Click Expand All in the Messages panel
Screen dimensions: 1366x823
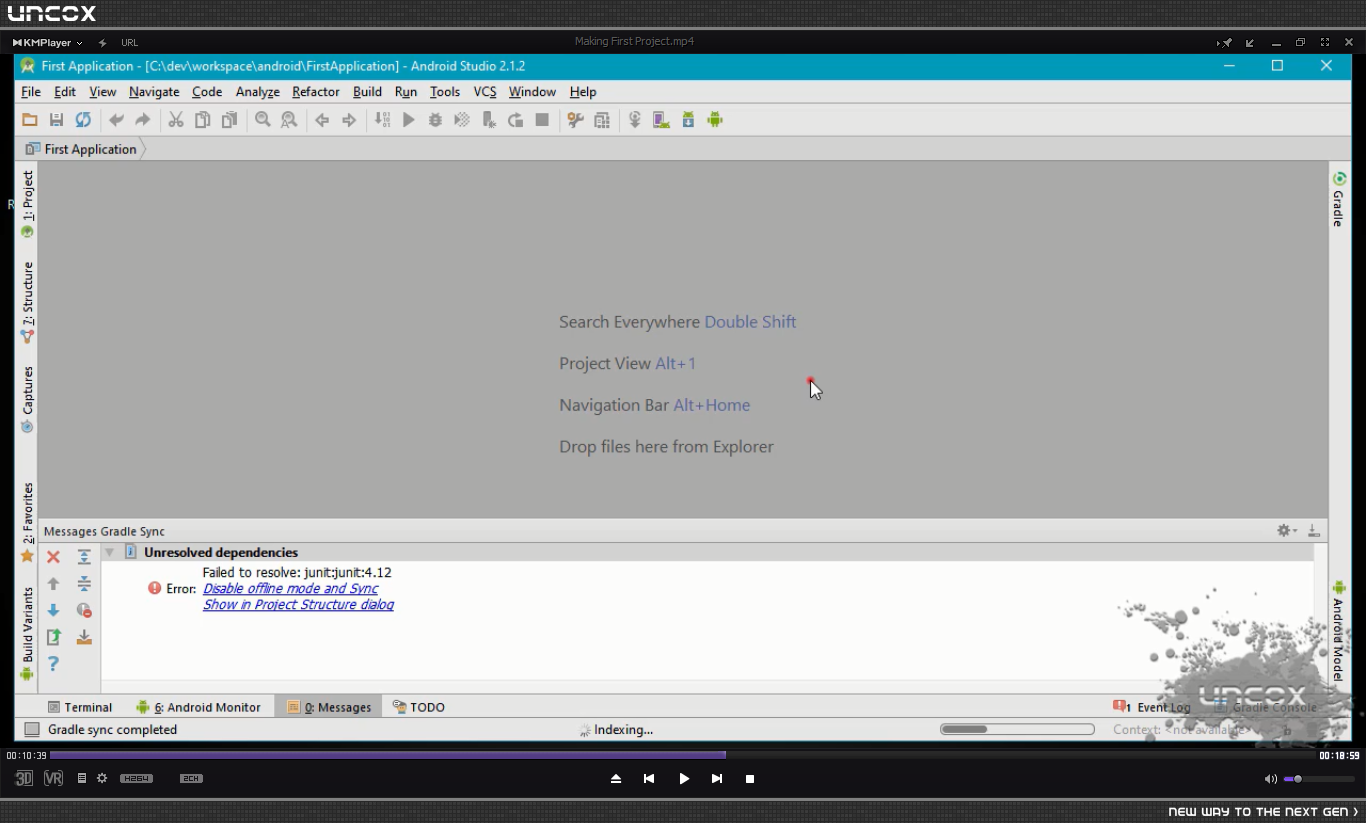tap(84, 557)
